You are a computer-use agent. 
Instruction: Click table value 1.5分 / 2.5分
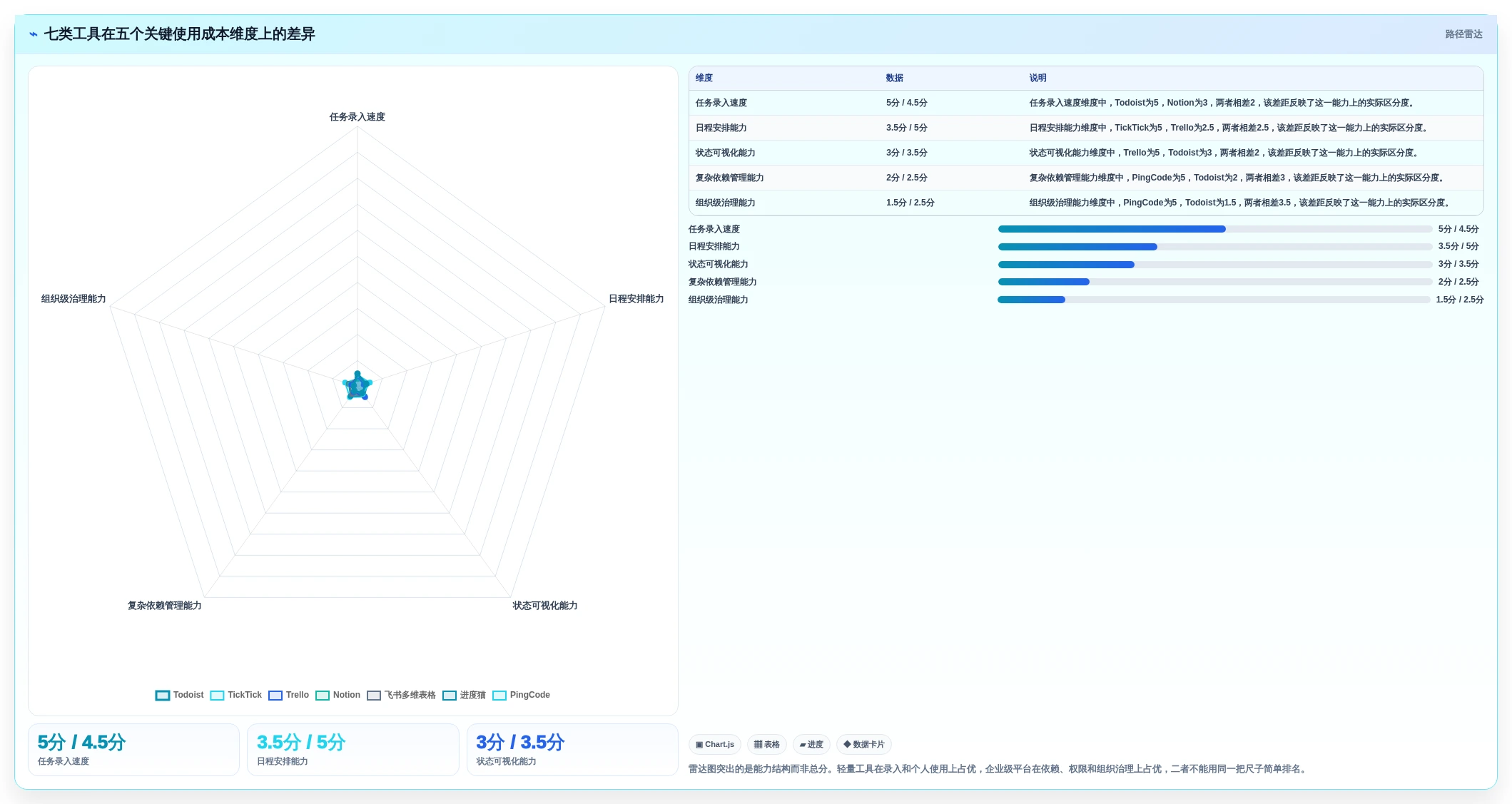pos(910,203)
